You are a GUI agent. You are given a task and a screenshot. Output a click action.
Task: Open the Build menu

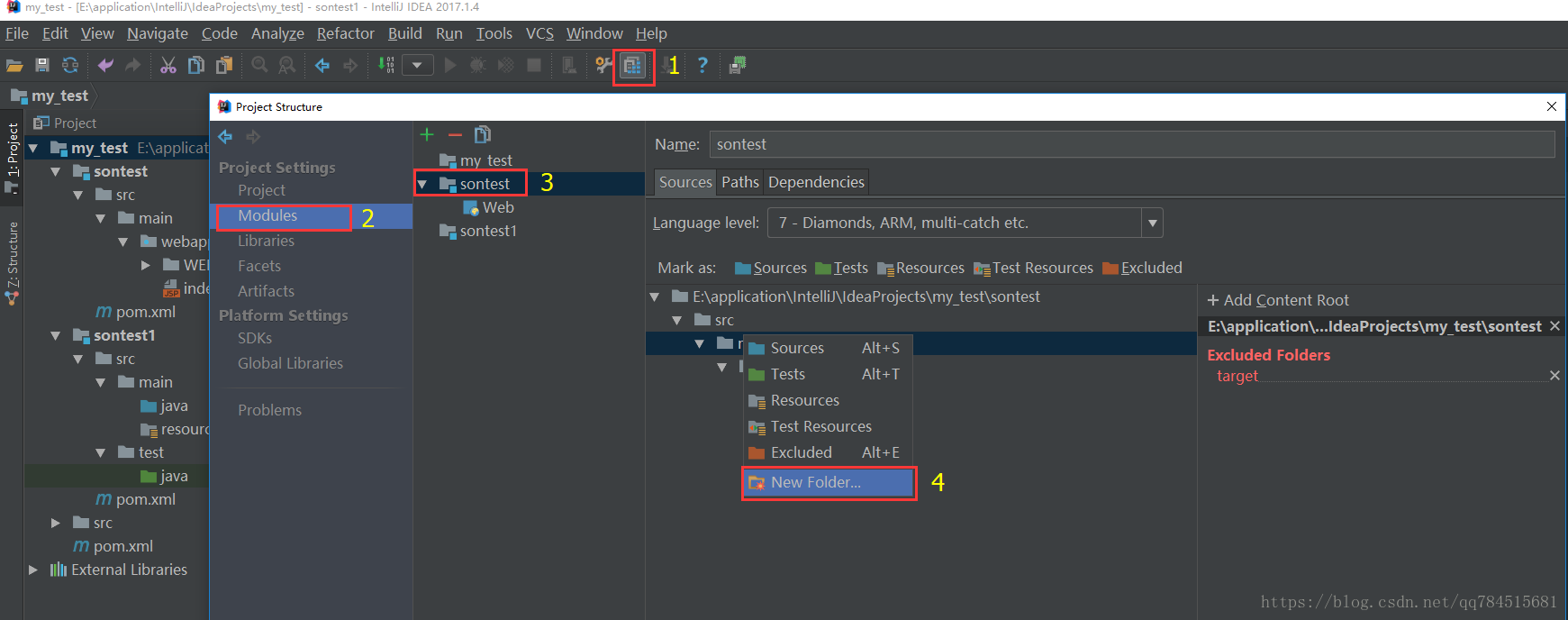[x=404, y=33]
